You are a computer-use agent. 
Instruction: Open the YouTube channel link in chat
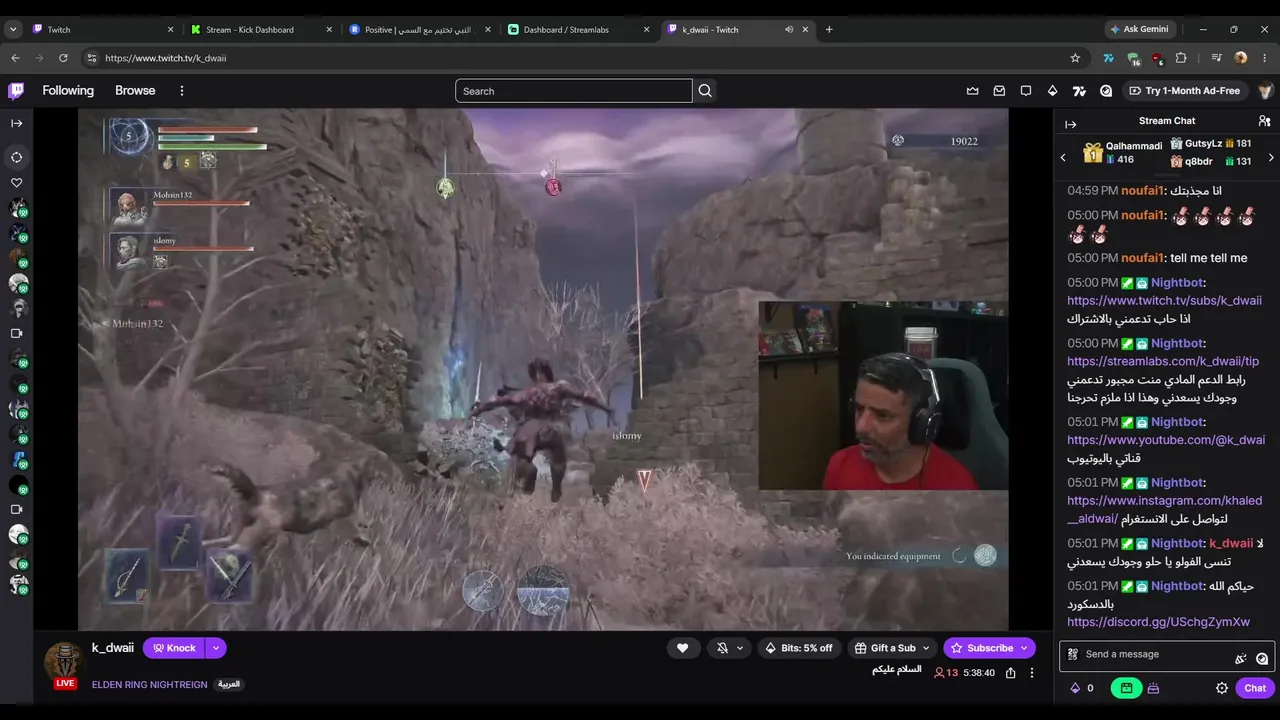click(1166, 440)
